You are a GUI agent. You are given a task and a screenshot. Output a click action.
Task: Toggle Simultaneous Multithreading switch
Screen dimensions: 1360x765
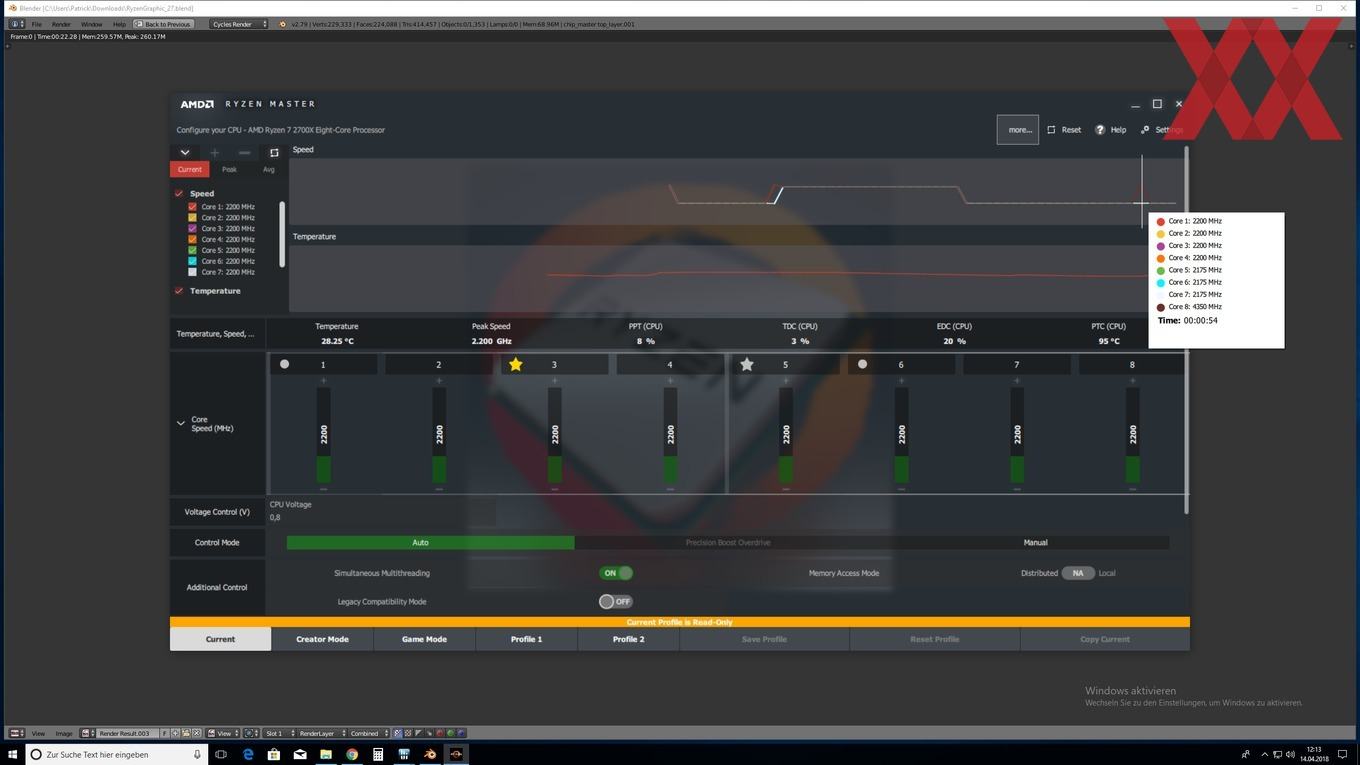616,573
